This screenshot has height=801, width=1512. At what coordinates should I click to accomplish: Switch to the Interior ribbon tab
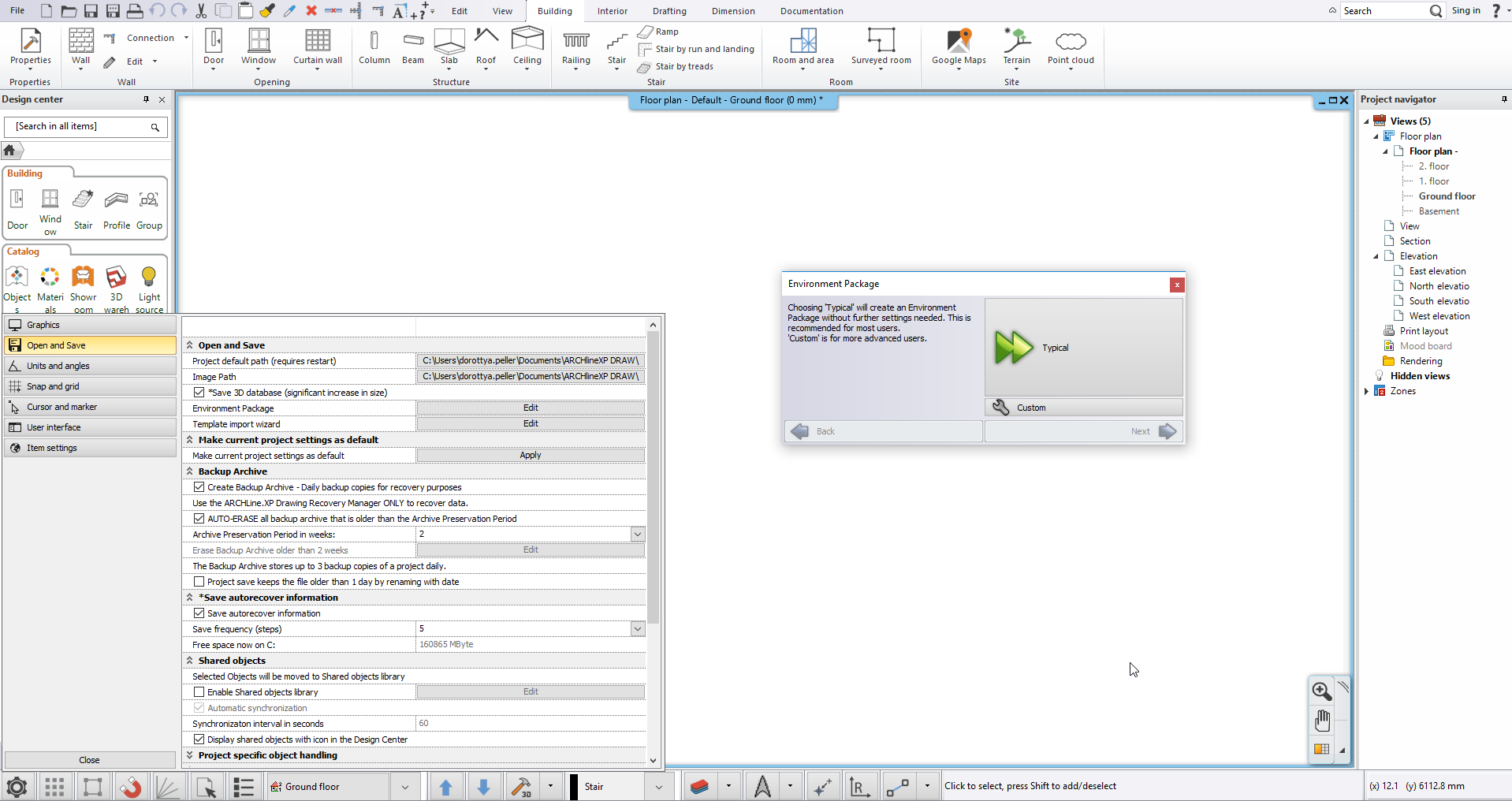612,11
